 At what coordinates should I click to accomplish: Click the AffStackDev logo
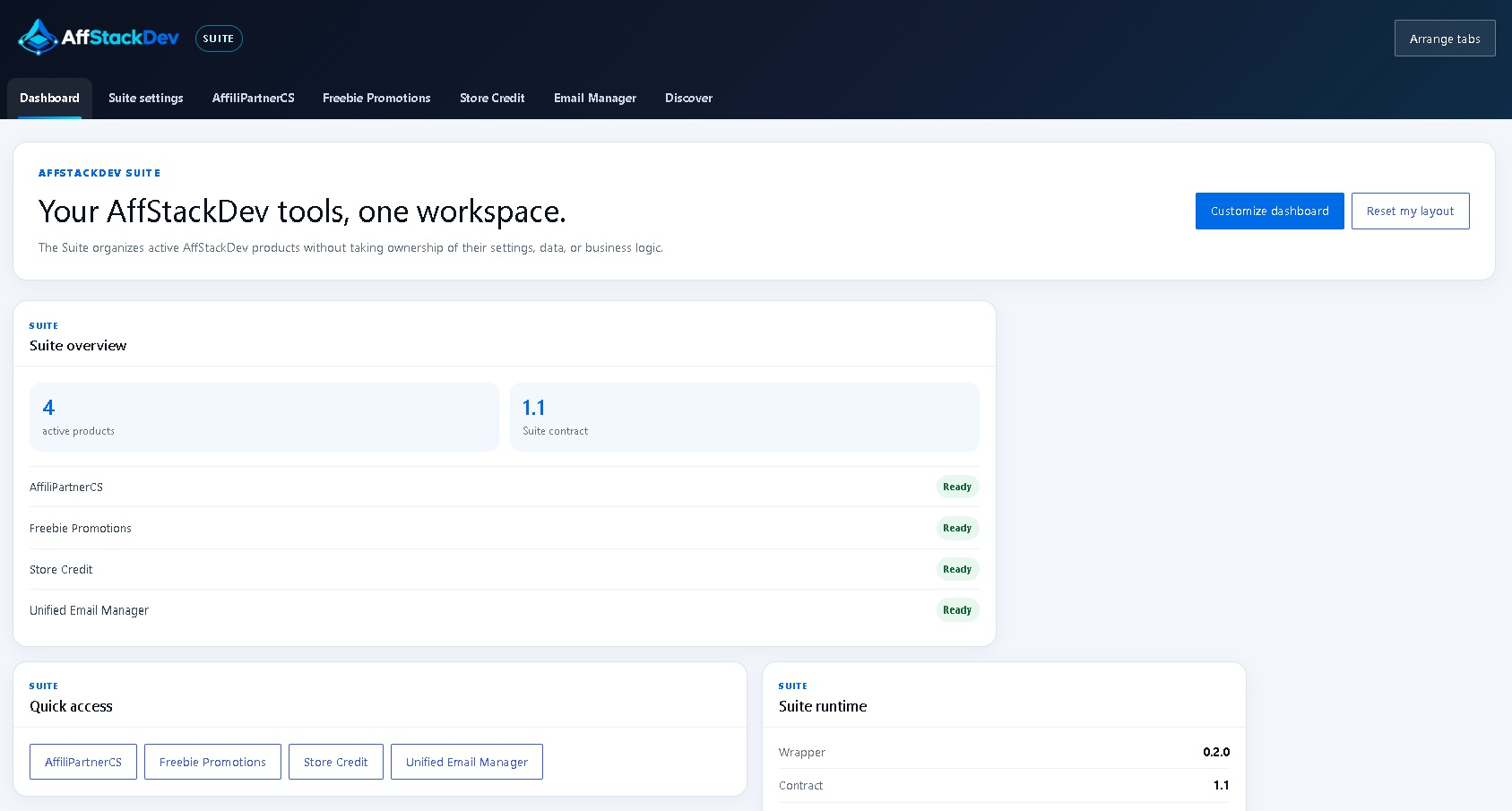(x=99, y=38)
